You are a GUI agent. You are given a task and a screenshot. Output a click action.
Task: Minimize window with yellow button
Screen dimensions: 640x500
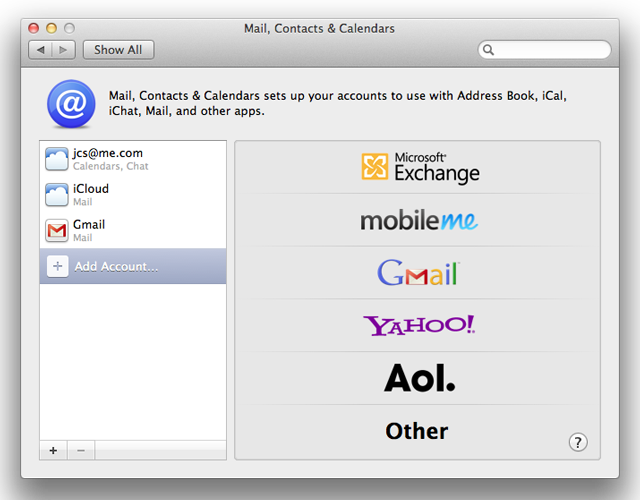coord(51,28)
